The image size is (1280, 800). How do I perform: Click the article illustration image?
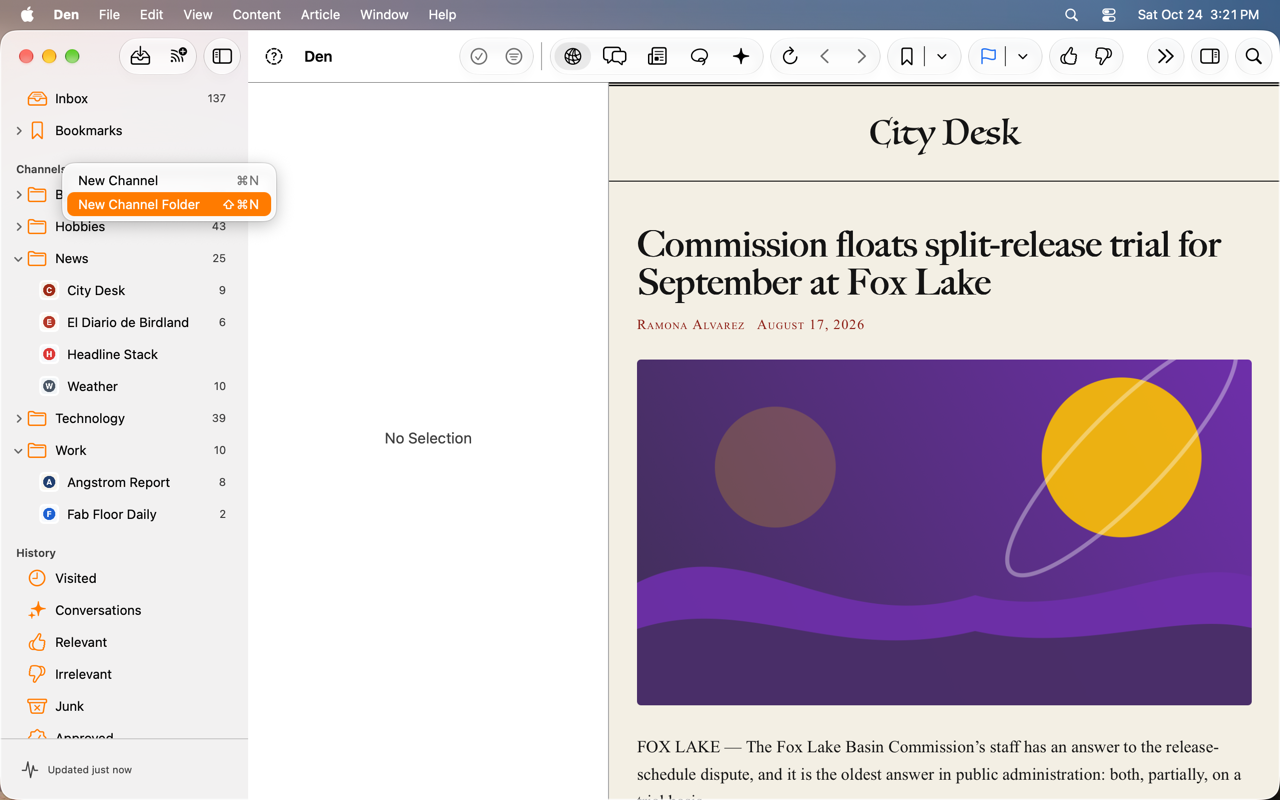click(944, 532)
